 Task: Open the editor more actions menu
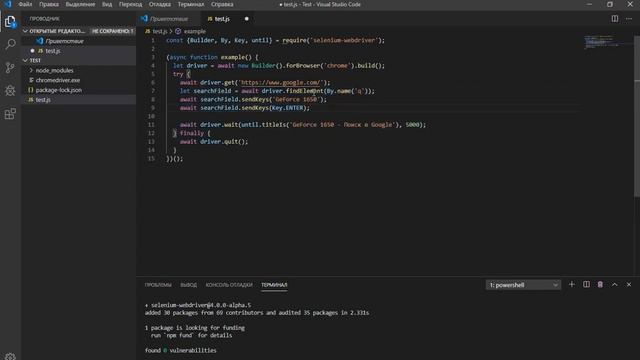[x=629, y=19]
